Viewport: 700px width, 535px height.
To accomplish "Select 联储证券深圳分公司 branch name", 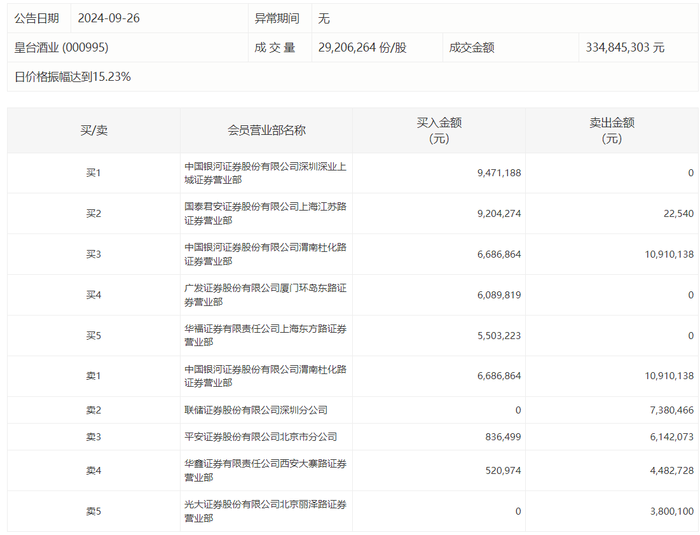I will pos(256,410).
